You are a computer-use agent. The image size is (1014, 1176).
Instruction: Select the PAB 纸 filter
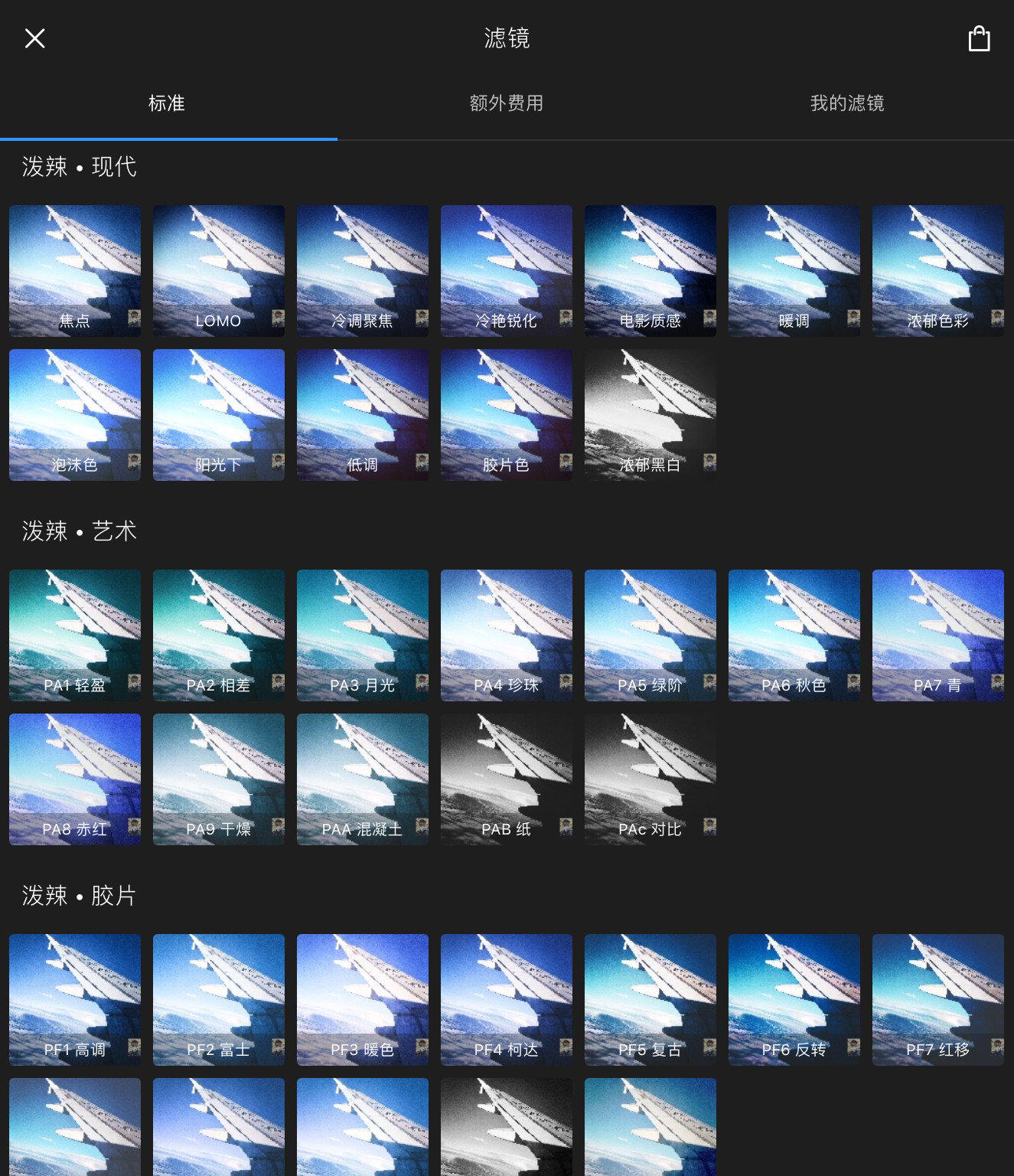tap(507, 779)
